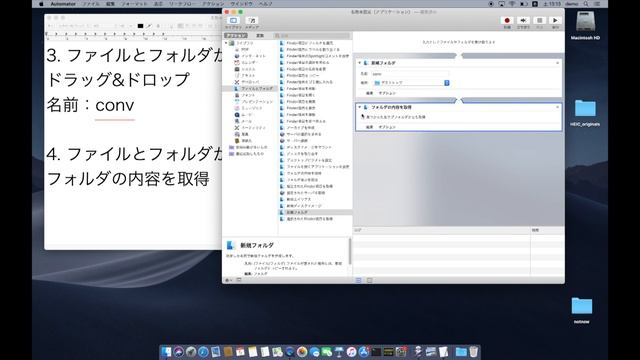Select メール category in library
640x360 pixels.
point(246,121)
